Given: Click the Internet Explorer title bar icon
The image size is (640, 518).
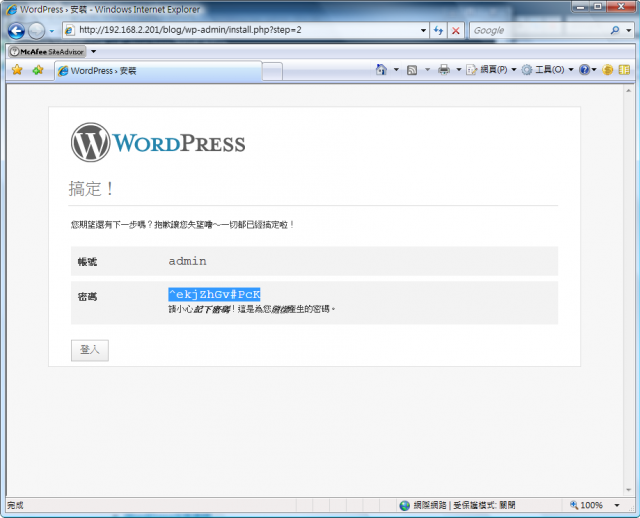Looking at the screenshot, I should (11, 9).
